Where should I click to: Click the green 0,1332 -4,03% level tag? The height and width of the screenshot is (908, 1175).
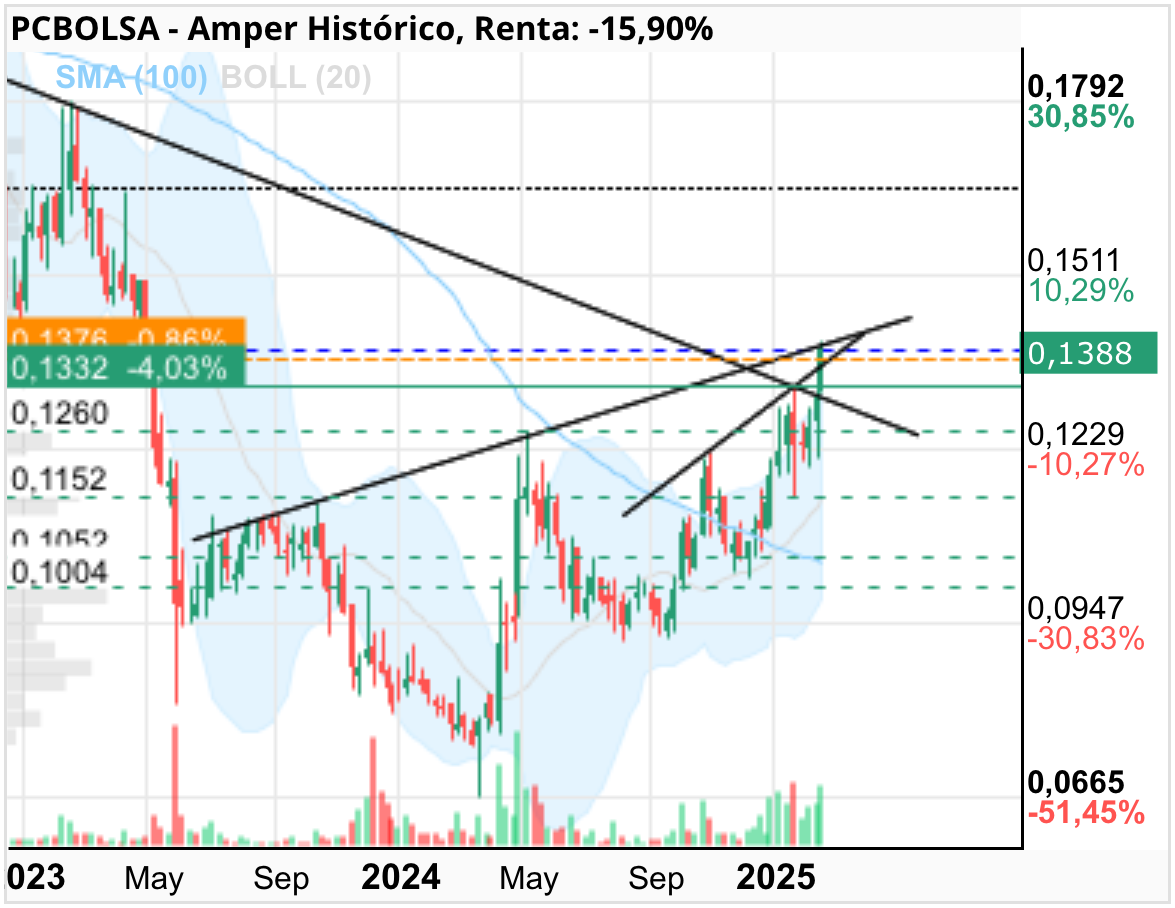(126, 366)
